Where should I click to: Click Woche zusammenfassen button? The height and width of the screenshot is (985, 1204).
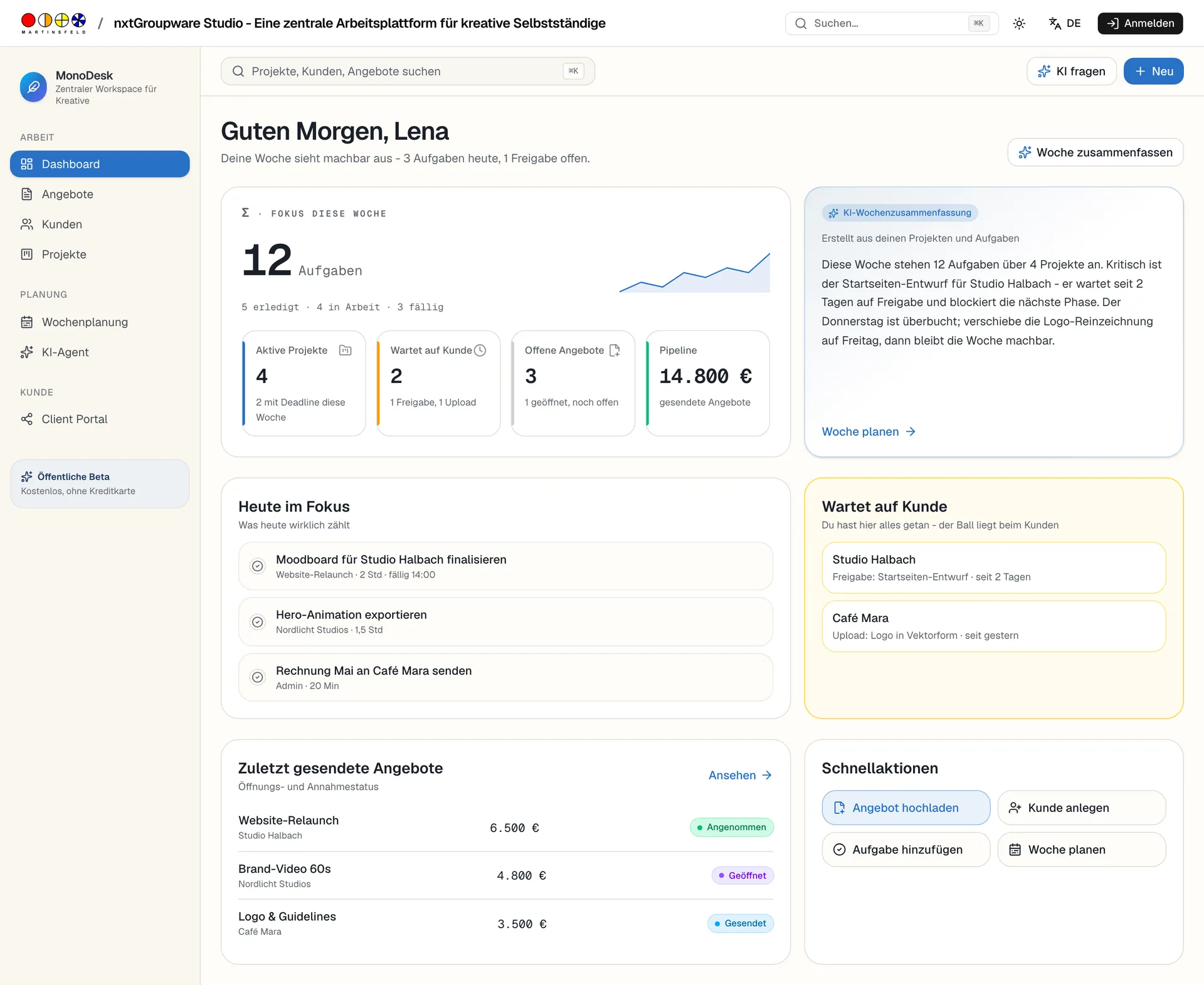[1095, 152]
